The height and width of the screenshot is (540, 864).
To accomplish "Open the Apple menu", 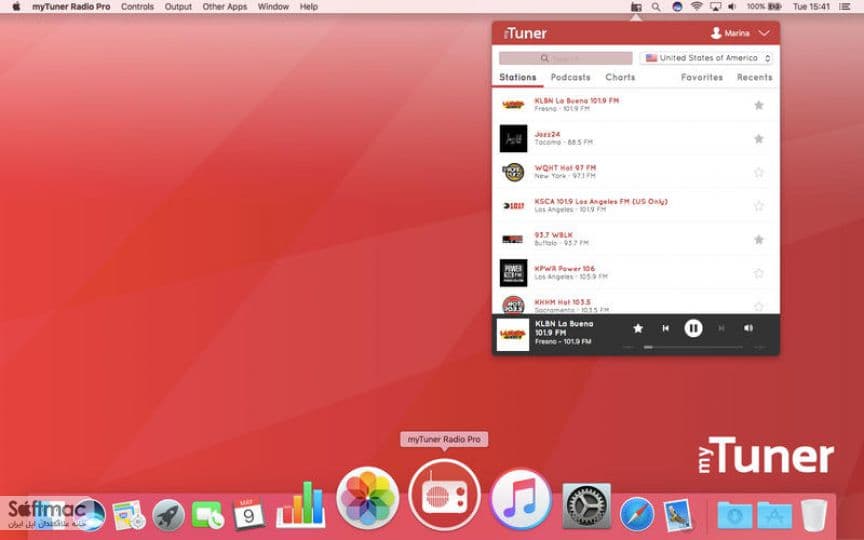I will [x=16, y=7].
